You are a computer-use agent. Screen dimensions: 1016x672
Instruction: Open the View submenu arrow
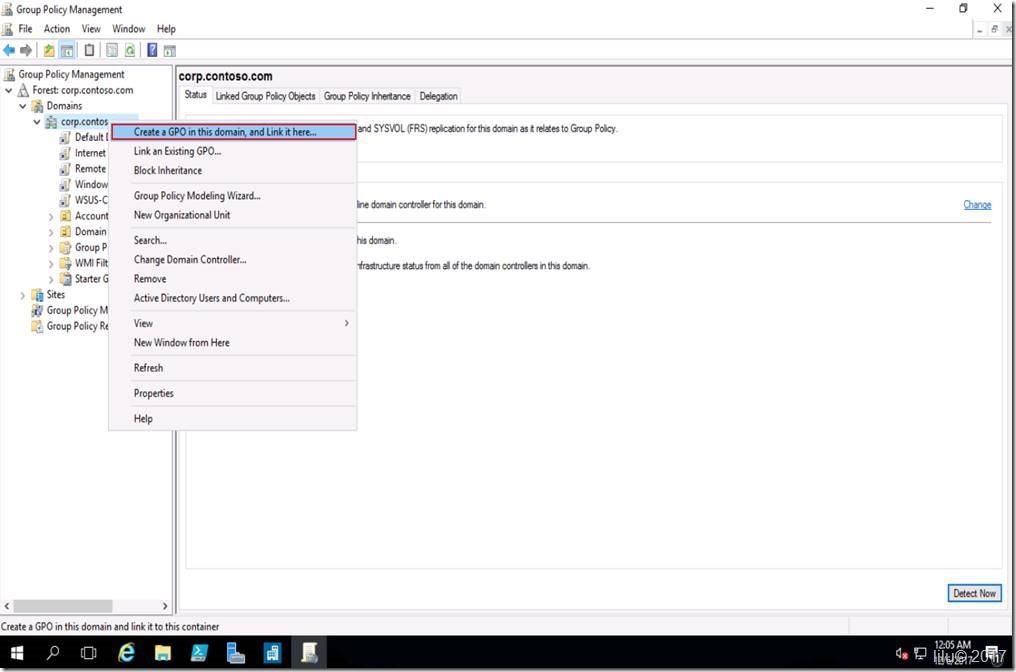point(347,323)
